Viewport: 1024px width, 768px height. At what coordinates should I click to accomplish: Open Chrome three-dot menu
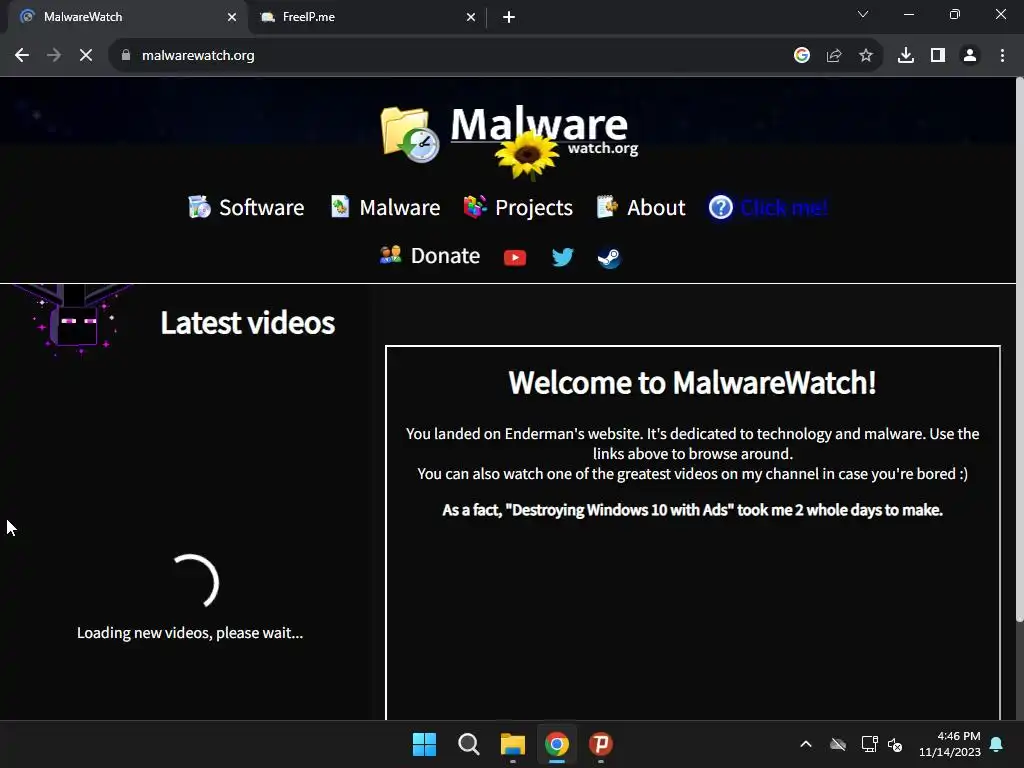click(x=1002, y=56)
